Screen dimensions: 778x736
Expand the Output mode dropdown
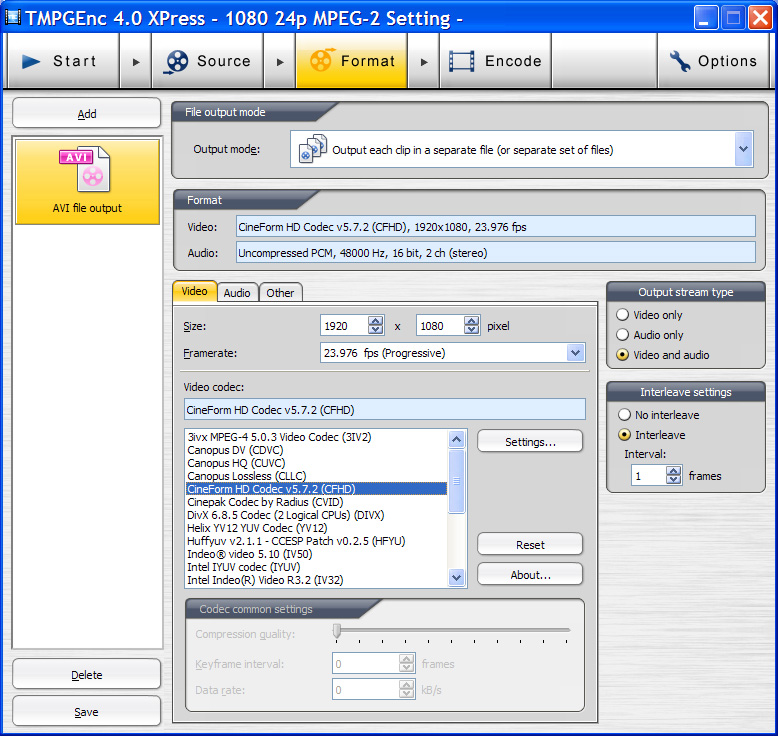743,149
